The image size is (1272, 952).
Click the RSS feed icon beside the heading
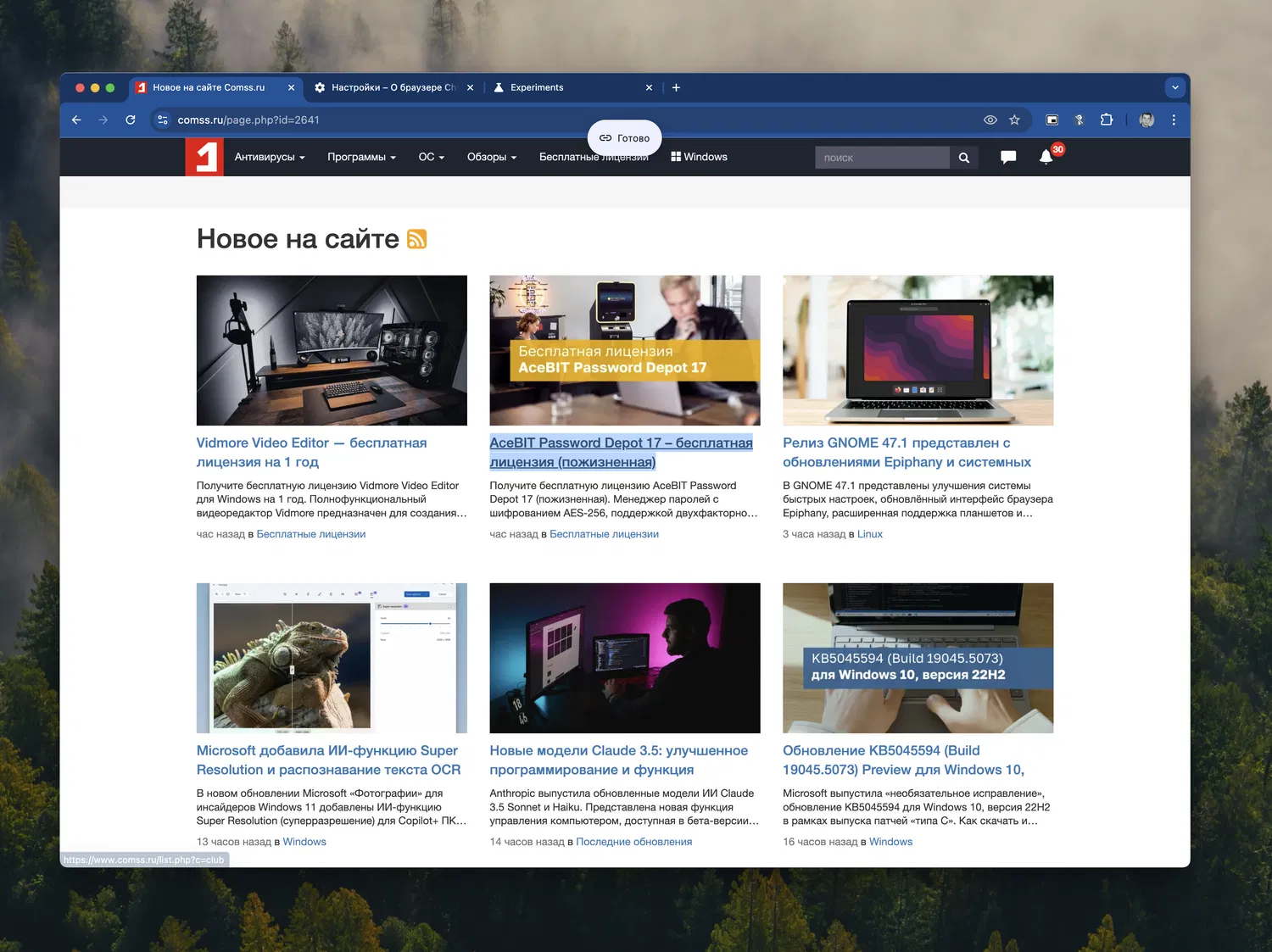tap(416, 239)
